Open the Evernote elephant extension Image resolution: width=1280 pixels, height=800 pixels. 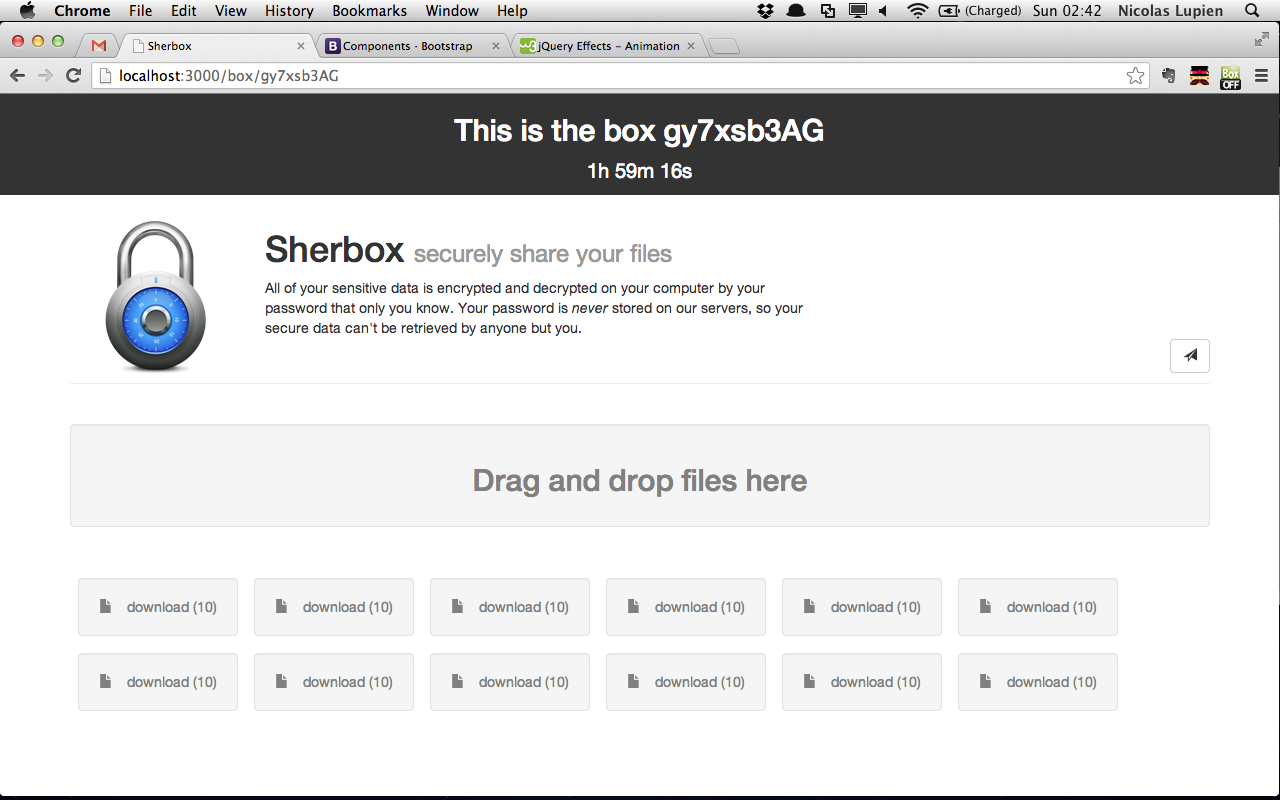pos(1168,75)
